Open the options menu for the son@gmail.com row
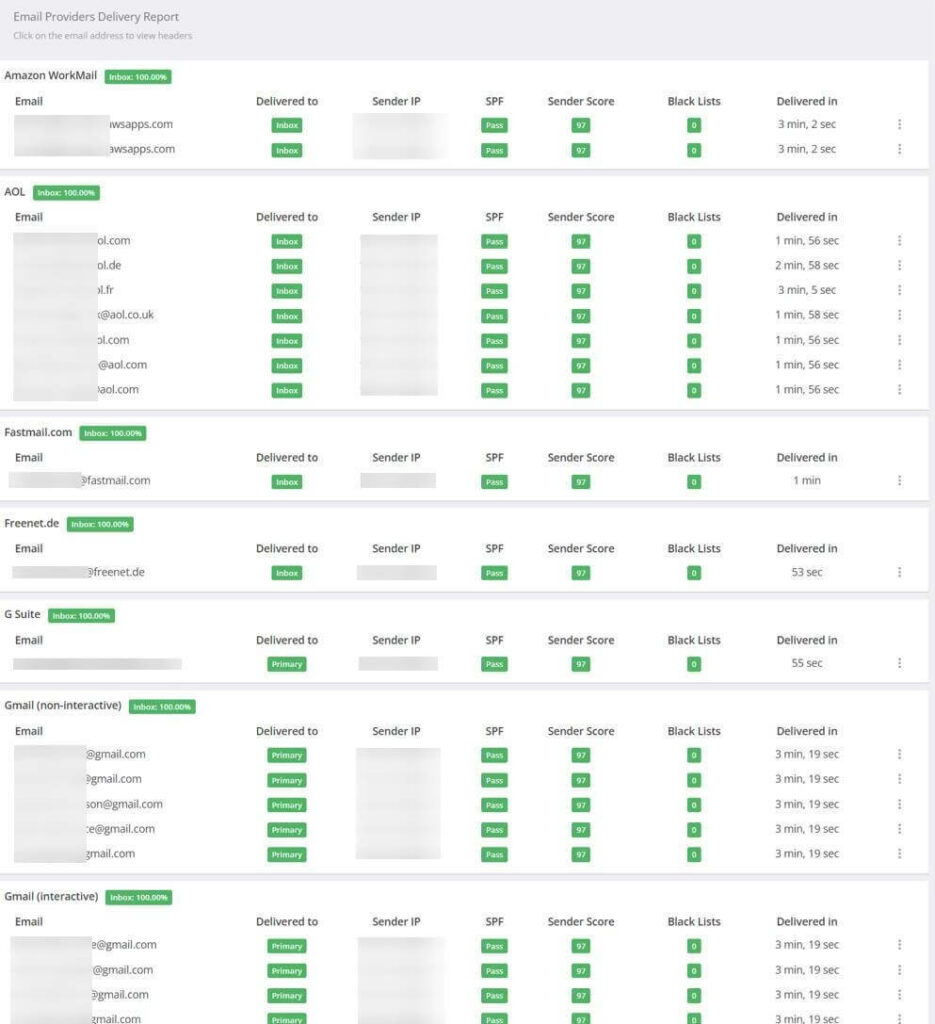Image resolution: width=935 pixels, height=1024 pixels. [899, 804]
